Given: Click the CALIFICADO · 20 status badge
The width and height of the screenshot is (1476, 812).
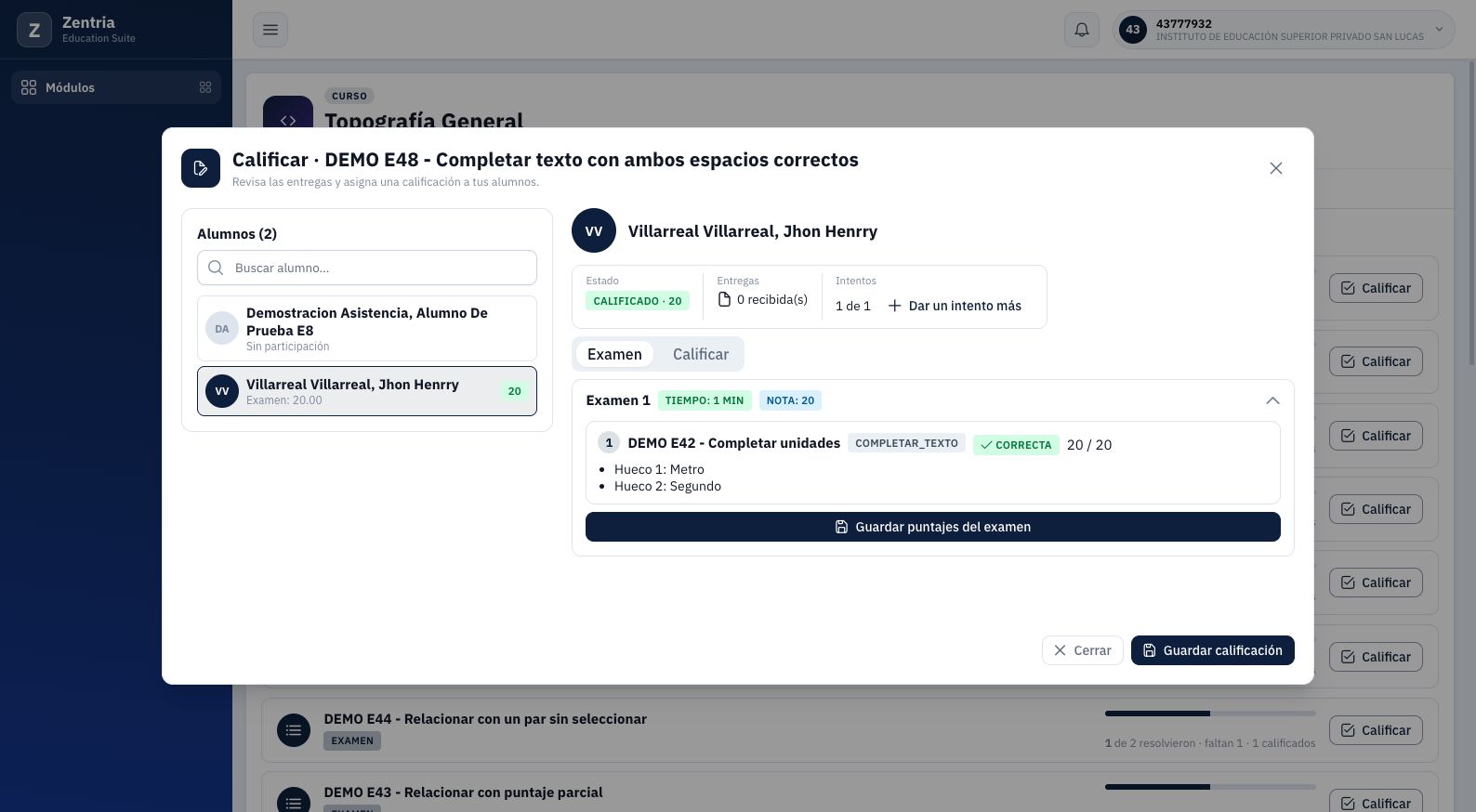Looking at the screenshot, I should point(638,301).
